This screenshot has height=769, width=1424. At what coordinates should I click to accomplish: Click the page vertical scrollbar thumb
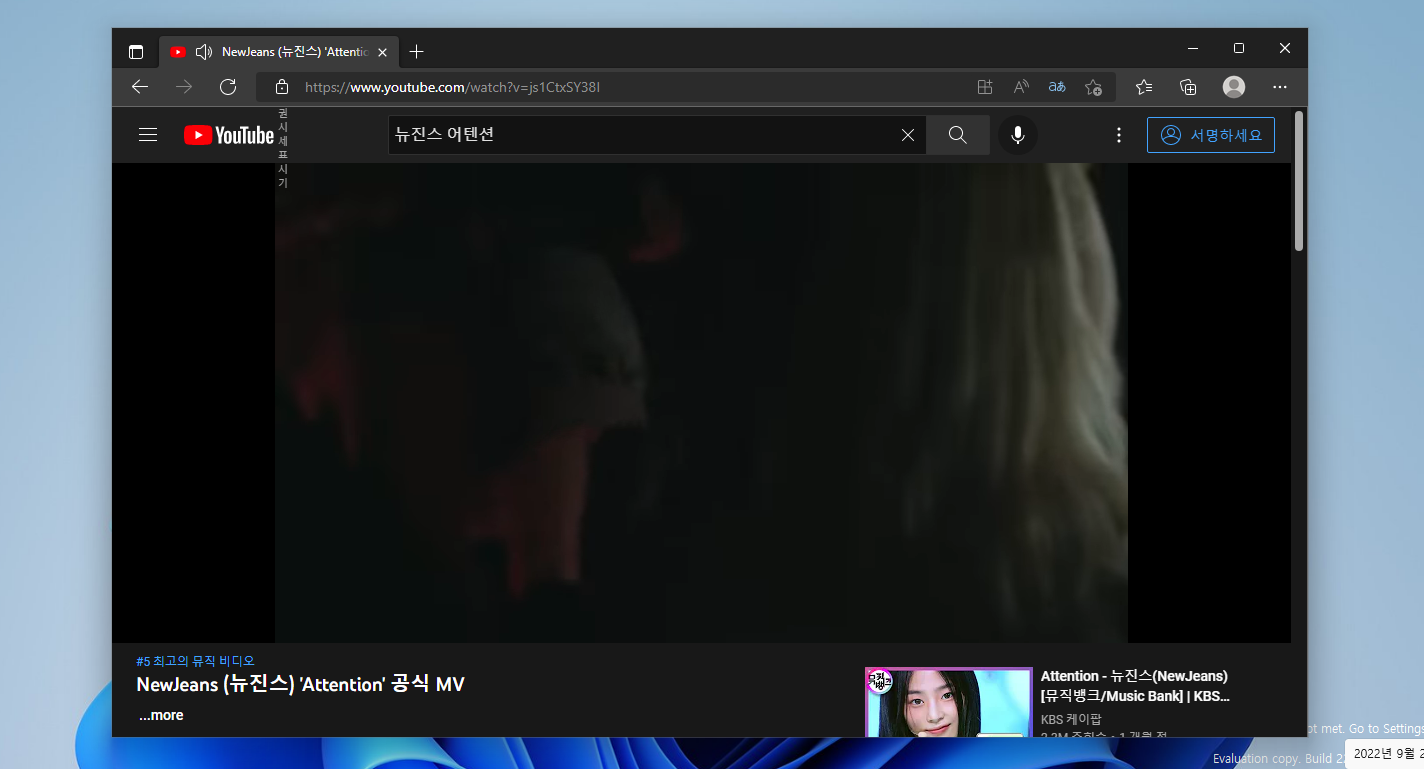[1298, 181]
